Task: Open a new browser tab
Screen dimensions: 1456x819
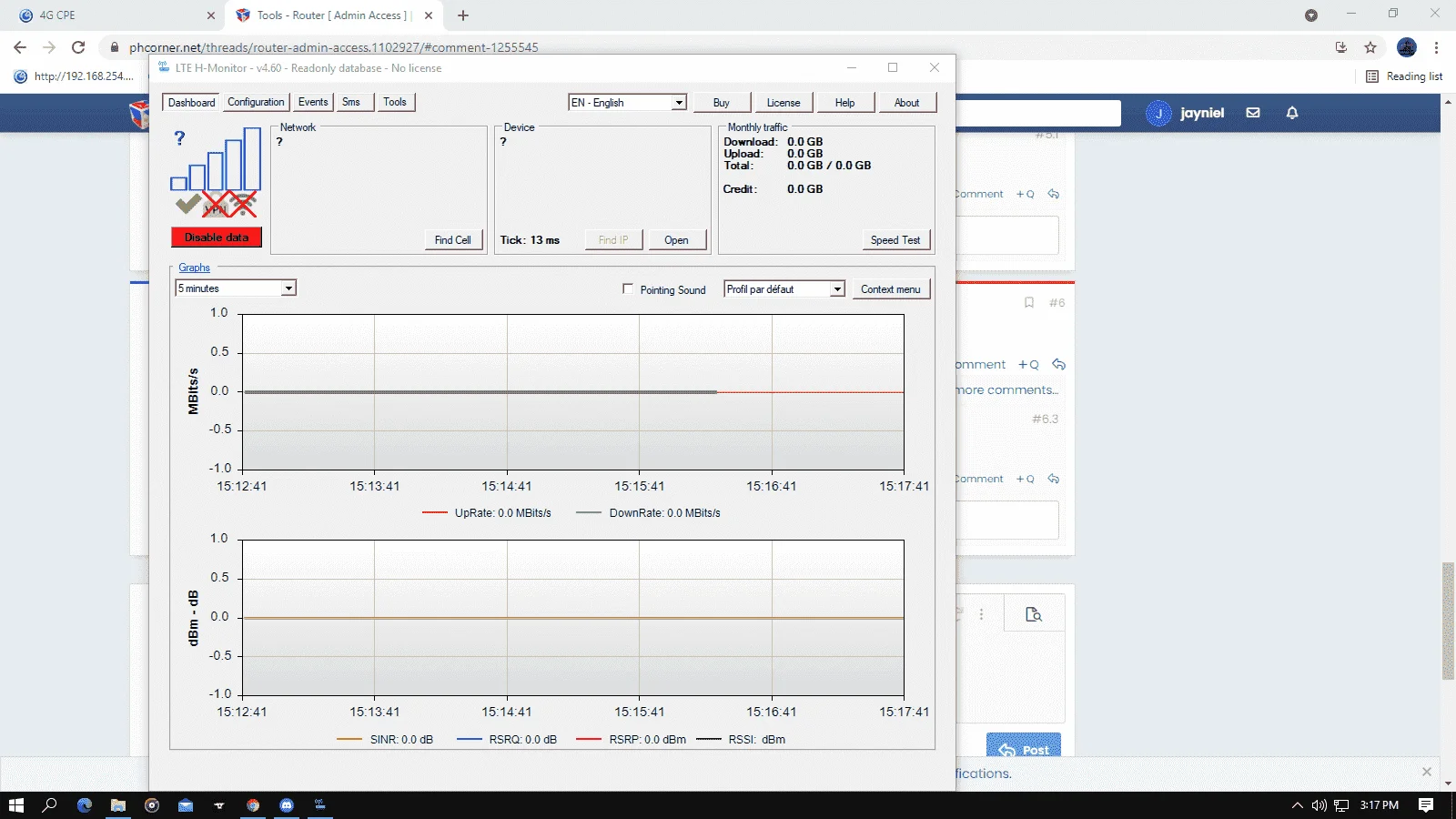Action: [x=463, y=15]
